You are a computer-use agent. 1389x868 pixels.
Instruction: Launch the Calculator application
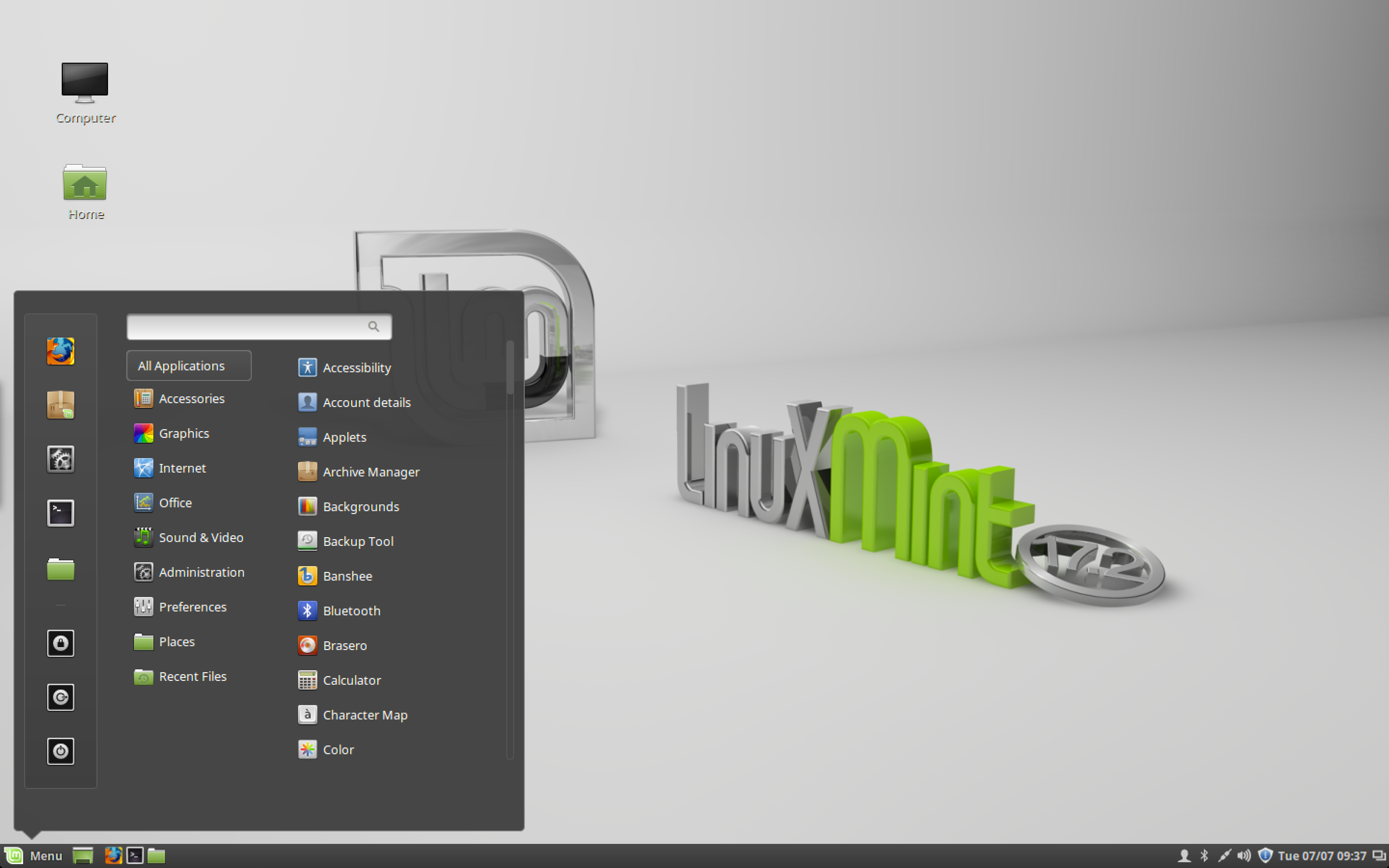(350, 680)
